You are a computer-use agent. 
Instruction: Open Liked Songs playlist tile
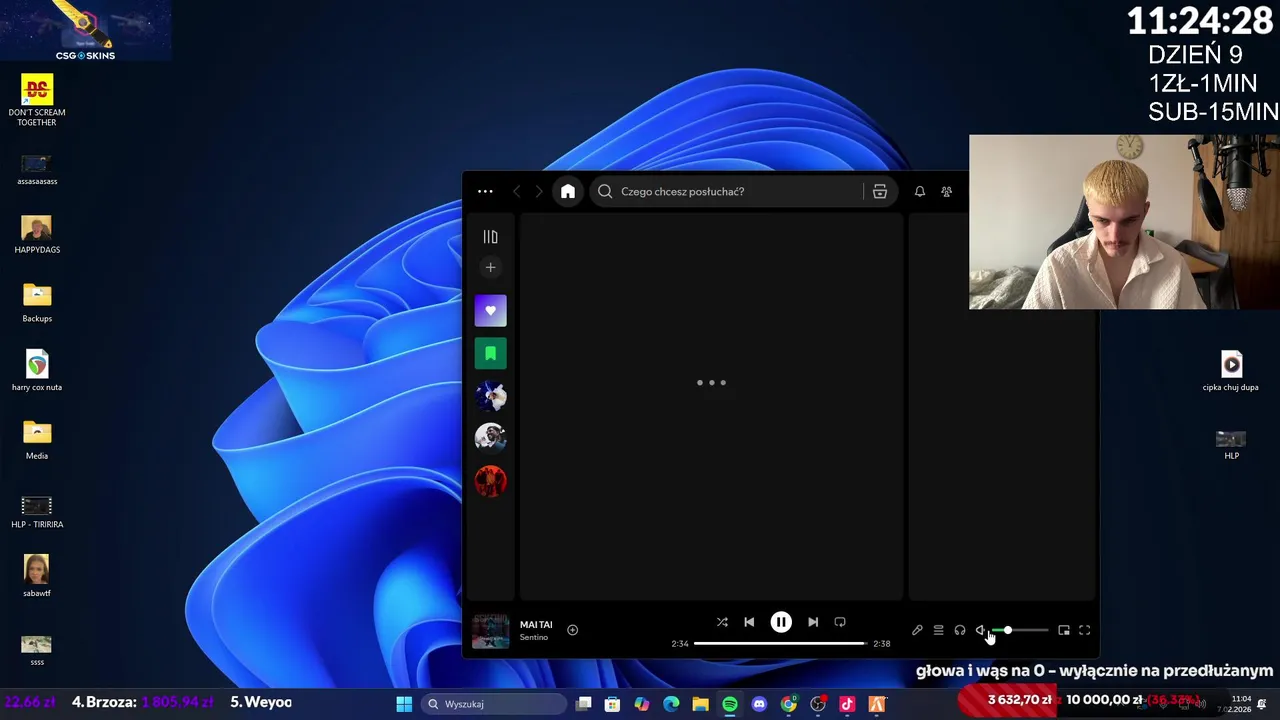(490, 310)
